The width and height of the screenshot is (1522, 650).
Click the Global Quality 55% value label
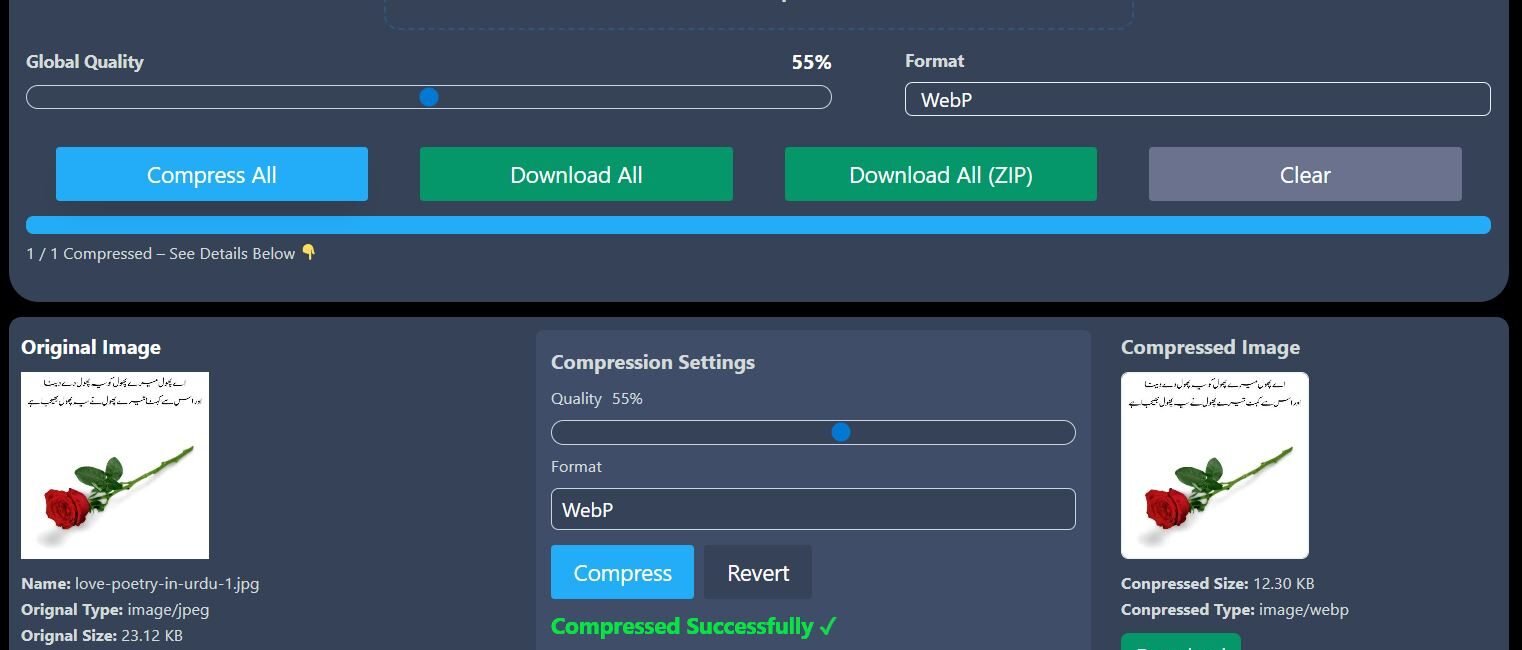click(811, 62)
